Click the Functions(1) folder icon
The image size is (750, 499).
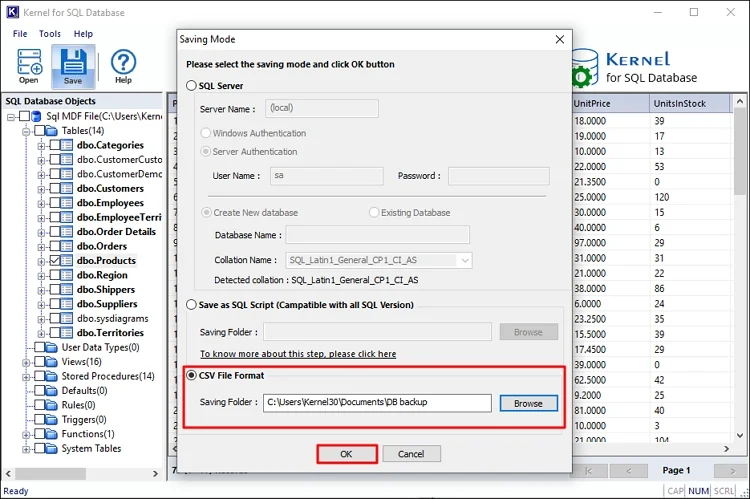coord(51,434)
